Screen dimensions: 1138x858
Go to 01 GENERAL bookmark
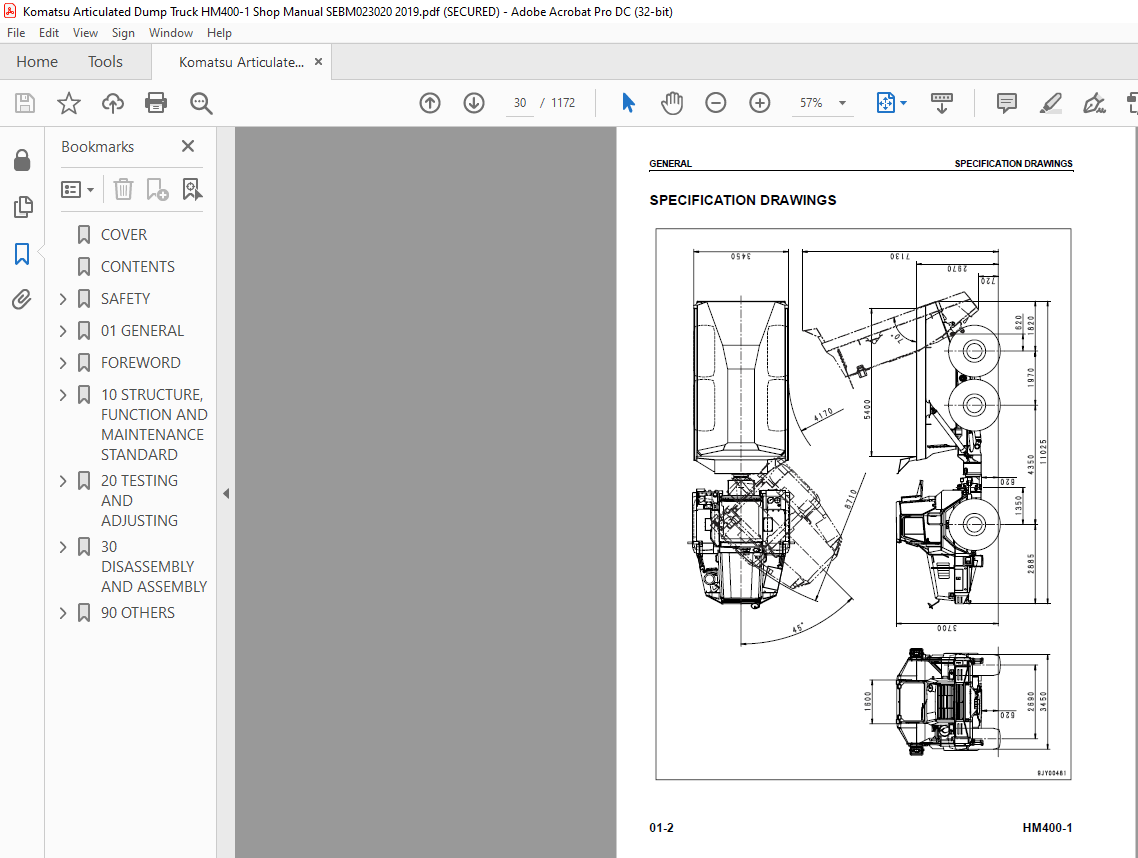point(142,331)
